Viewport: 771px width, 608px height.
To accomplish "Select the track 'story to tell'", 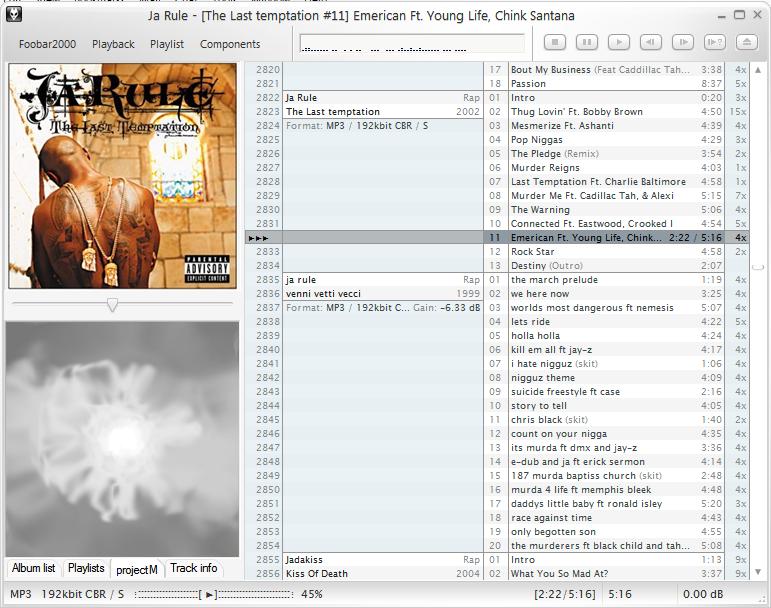I will [616, 406].
